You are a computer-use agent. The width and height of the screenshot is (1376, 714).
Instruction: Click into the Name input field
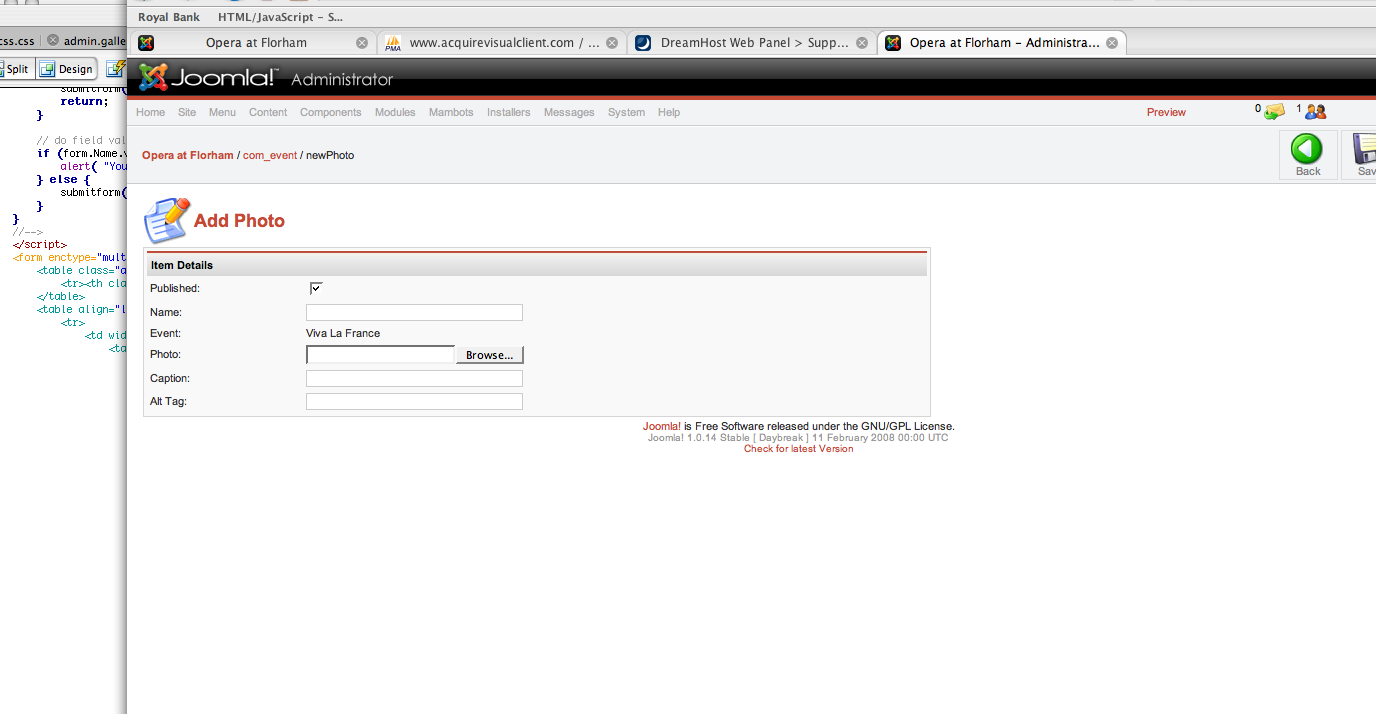(x=414, y=312)
